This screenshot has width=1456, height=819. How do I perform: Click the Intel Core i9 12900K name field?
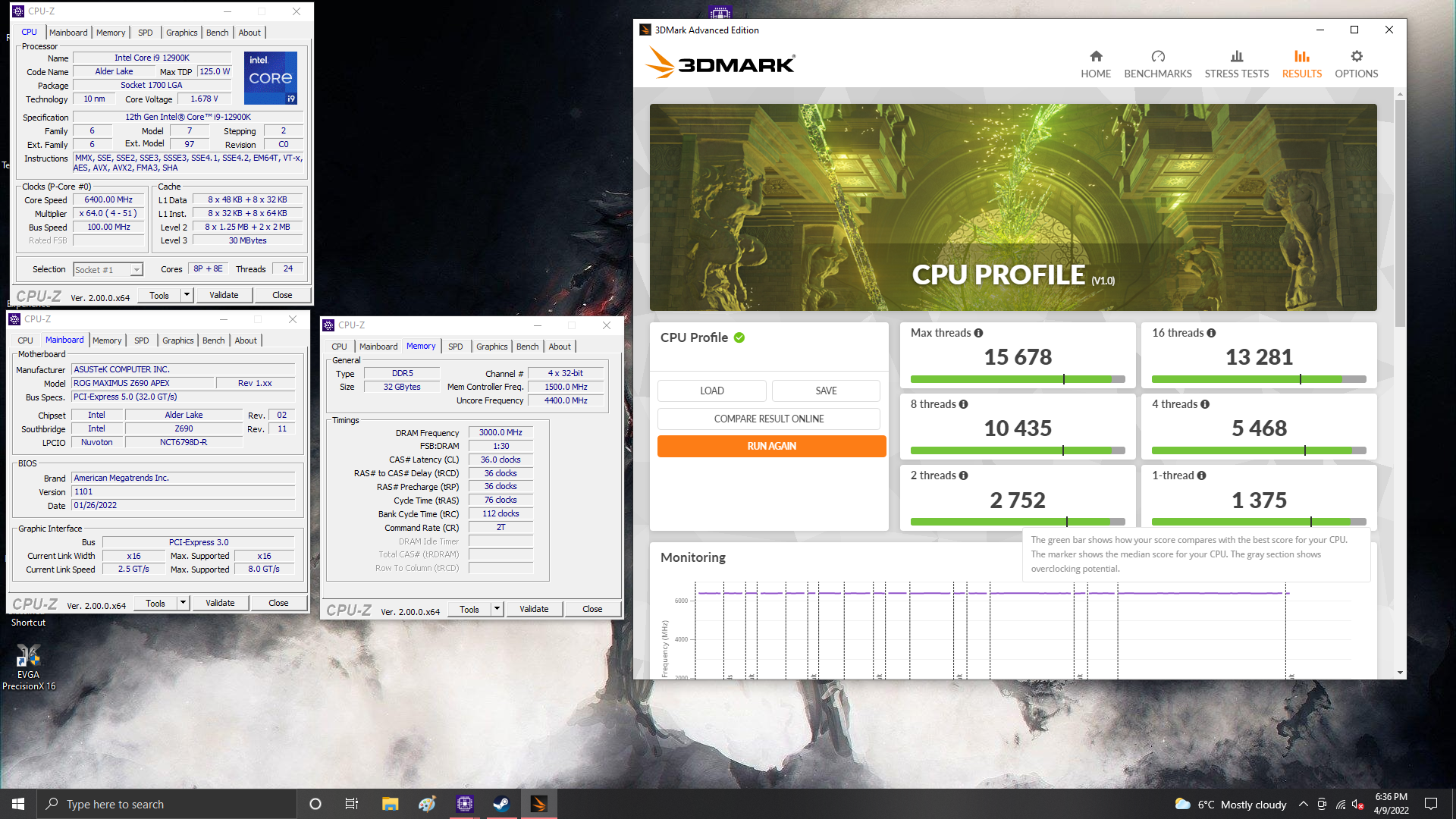[152, 58]
